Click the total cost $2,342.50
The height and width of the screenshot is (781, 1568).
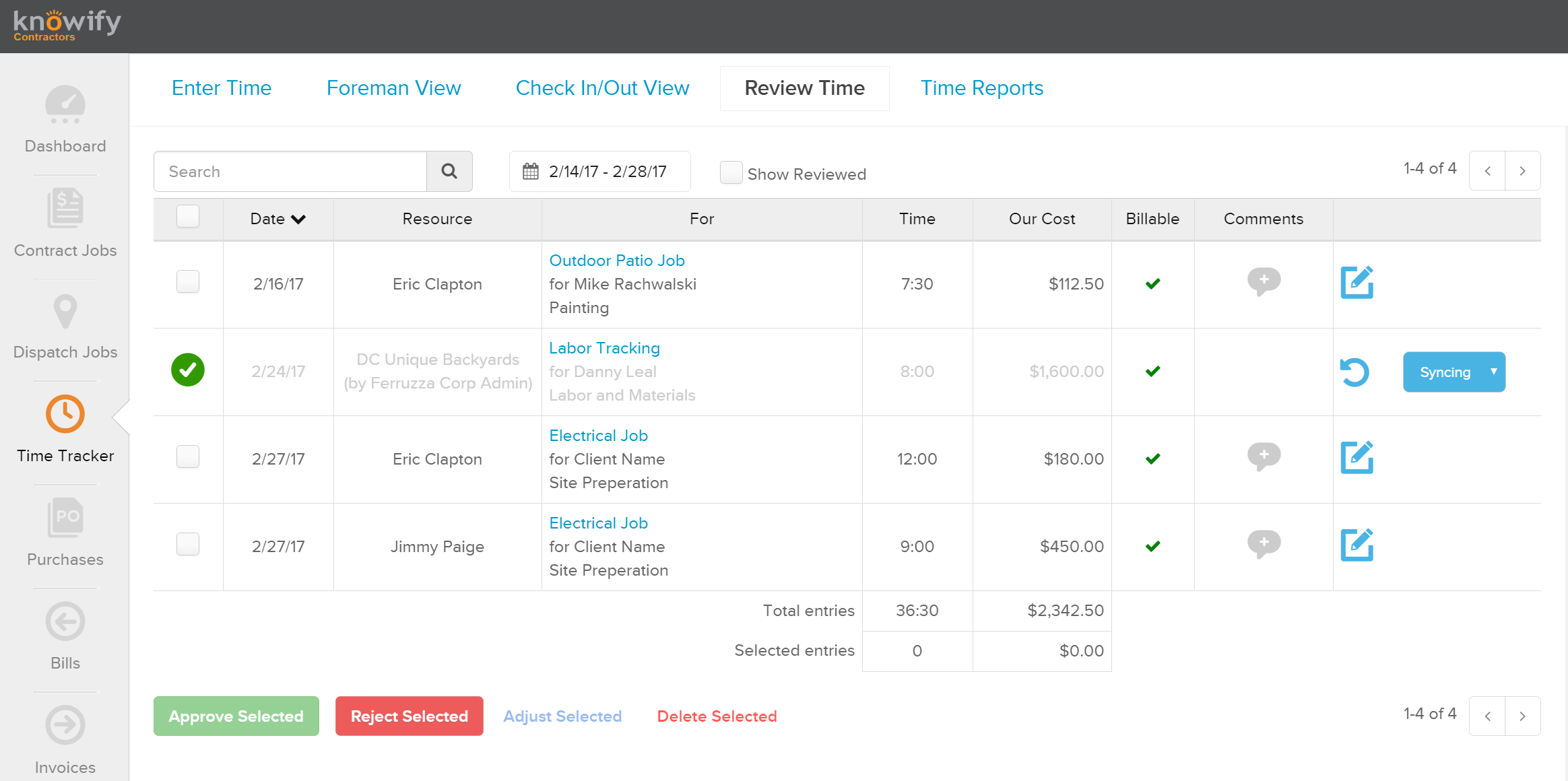tap(1066, 611)
